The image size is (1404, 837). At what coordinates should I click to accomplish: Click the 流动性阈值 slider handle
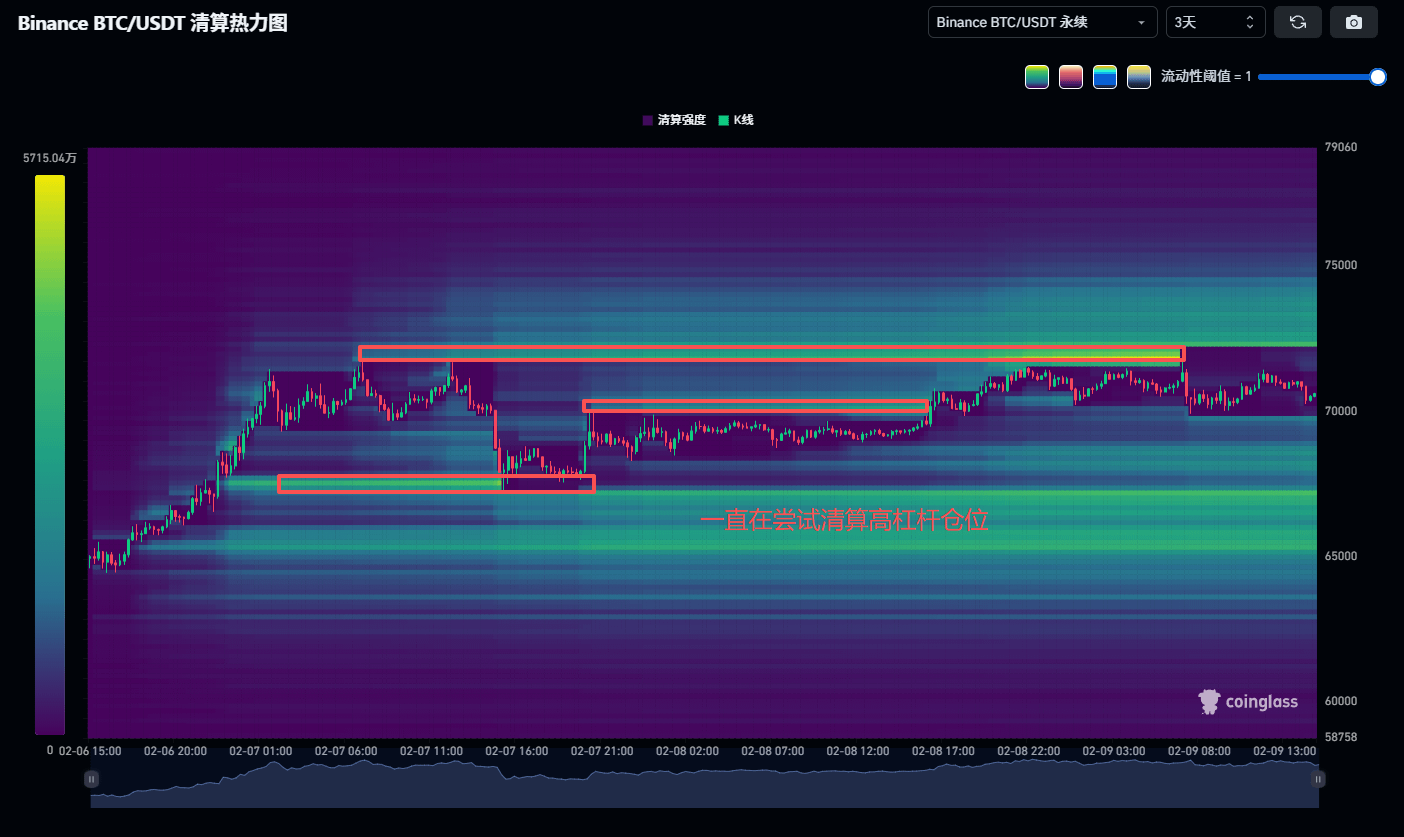(1378, 77)
